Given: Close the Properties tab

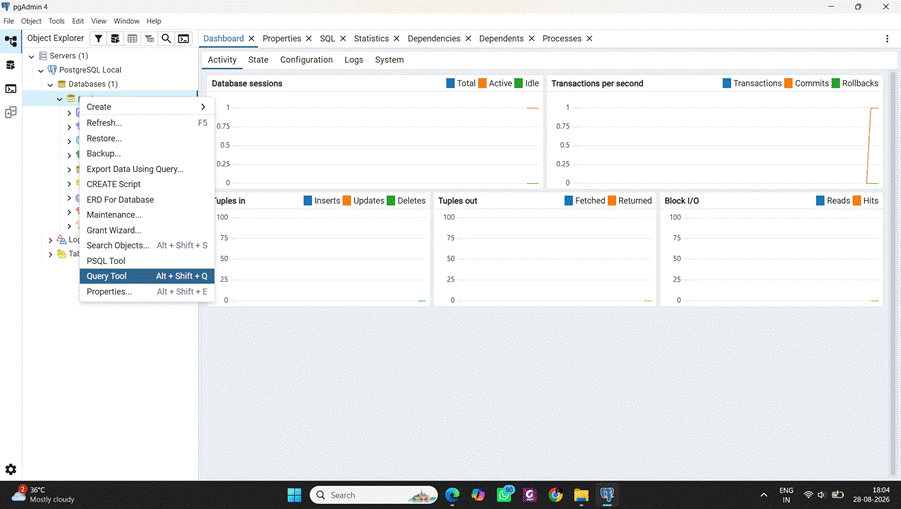Looking at the screenshot, I should click(309, 38).
